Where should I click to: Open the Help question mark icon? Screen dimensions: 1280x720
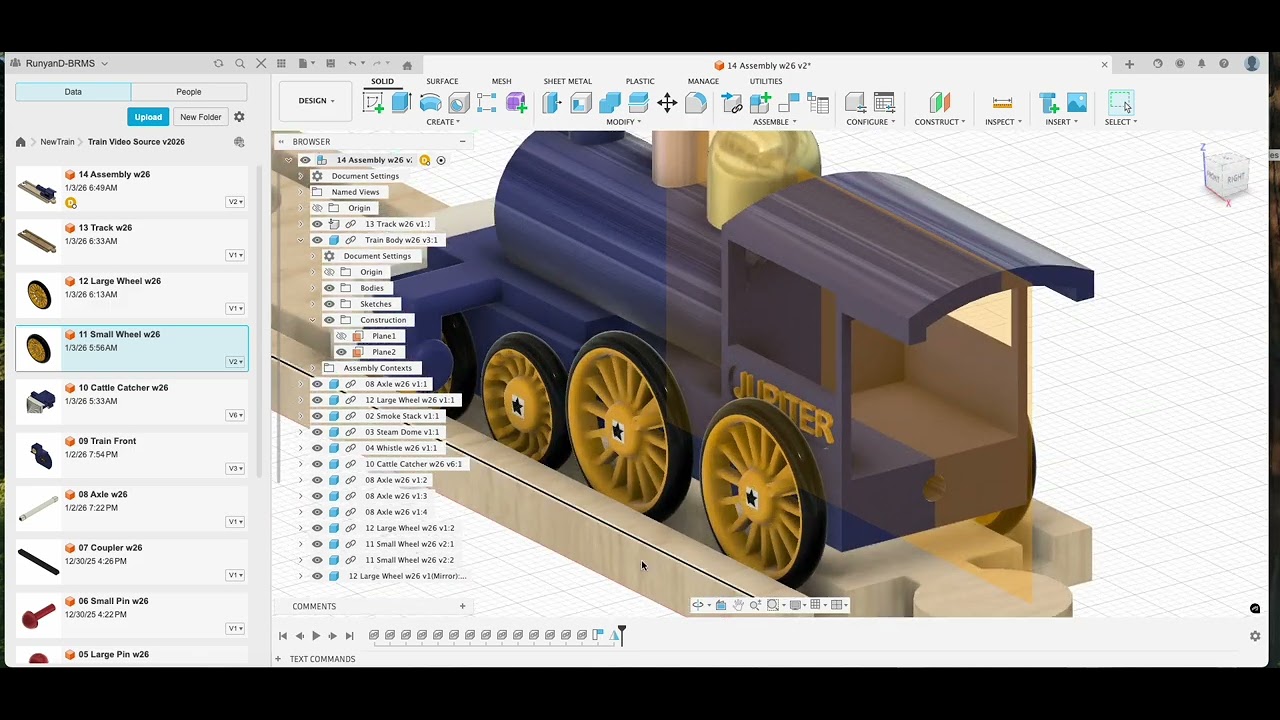tap(1224, 64)
